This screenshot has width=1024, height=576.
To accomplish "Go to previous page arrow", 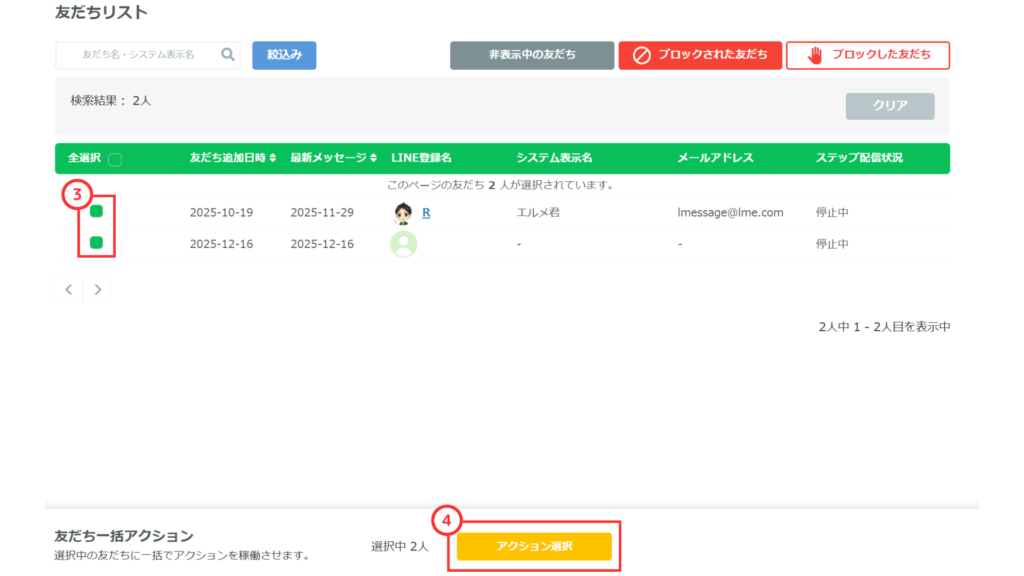I will point(69,290).
